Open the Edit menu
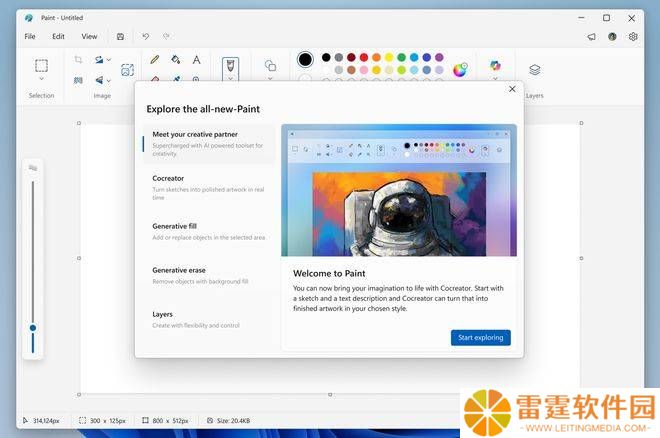This screenshot has width=660, height=438. (x=59, y=37)
